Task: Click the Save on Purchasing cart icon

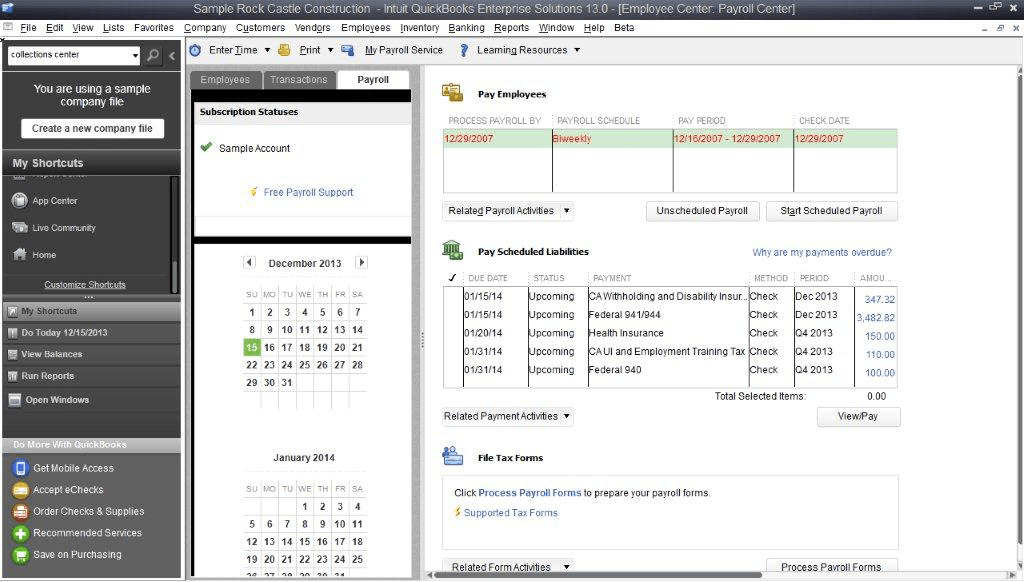Action: (20, 555)
